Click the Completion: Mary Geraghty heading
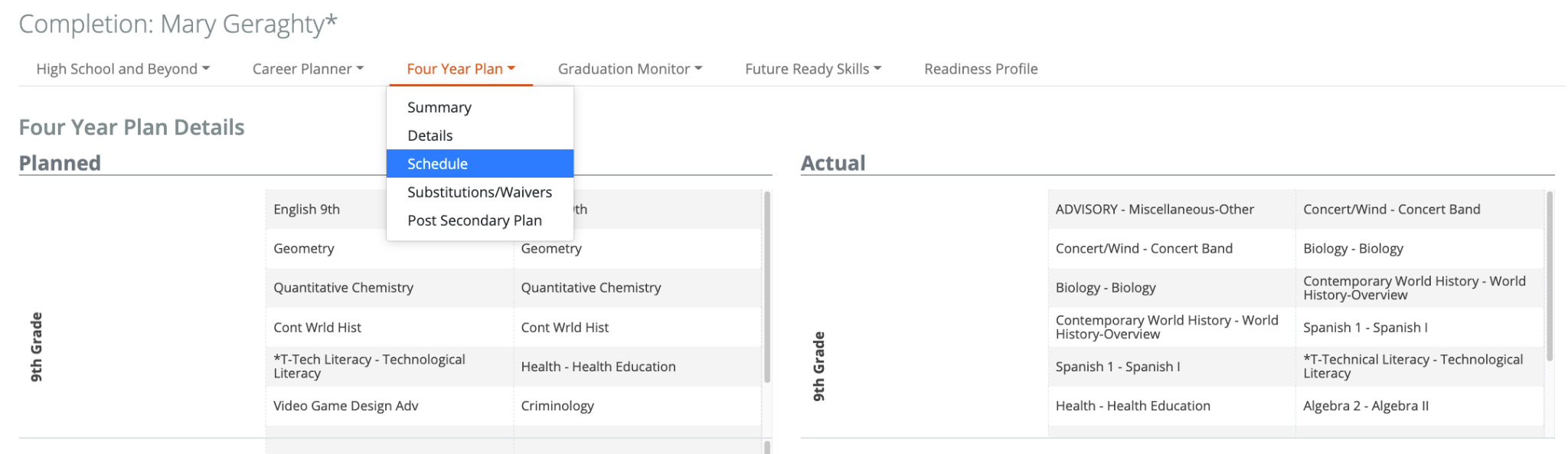 pyautogui.click(x=178, y=24)
